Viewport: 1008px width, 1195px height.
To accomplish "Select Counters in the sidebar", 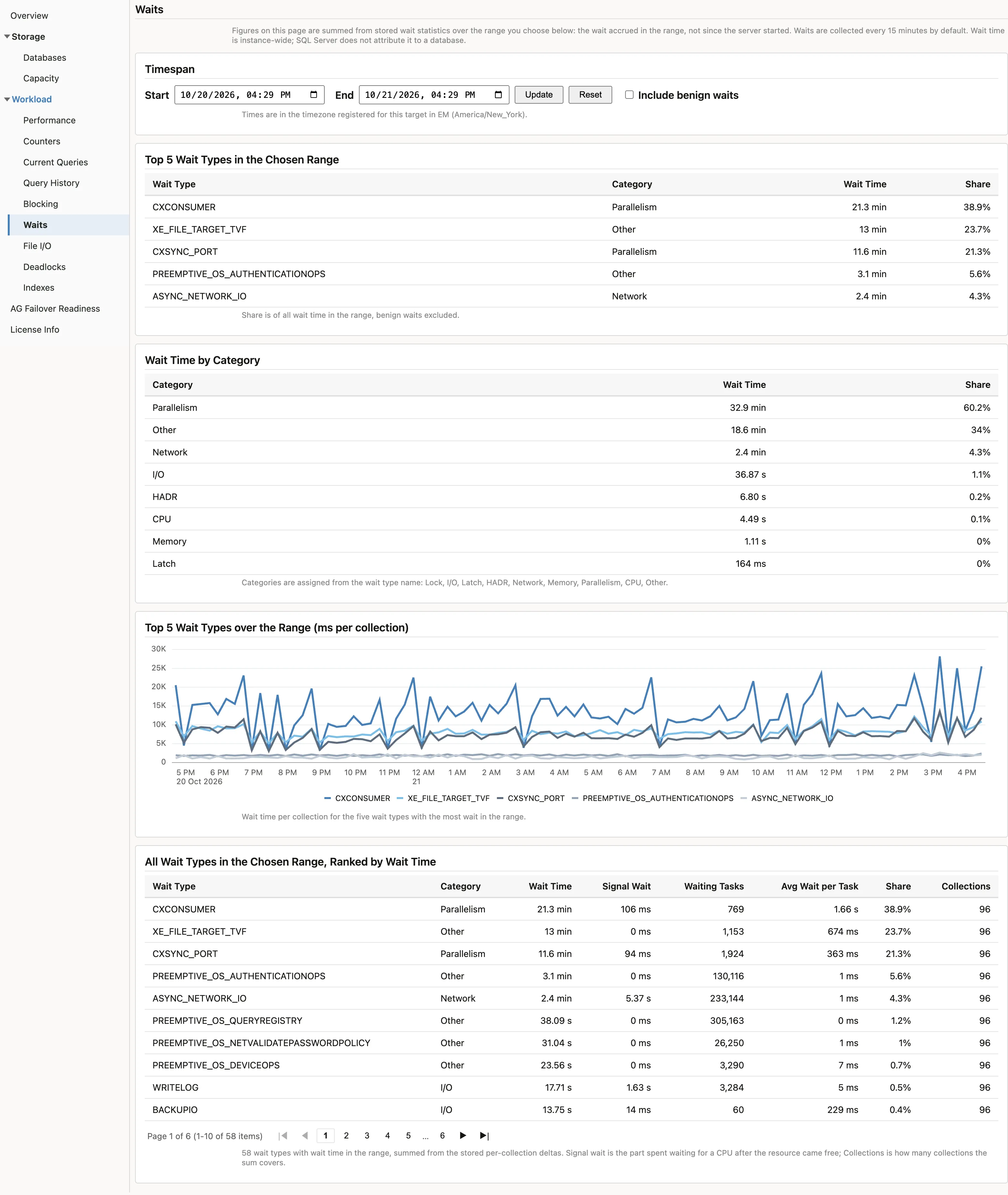I will tap(42, 141).
